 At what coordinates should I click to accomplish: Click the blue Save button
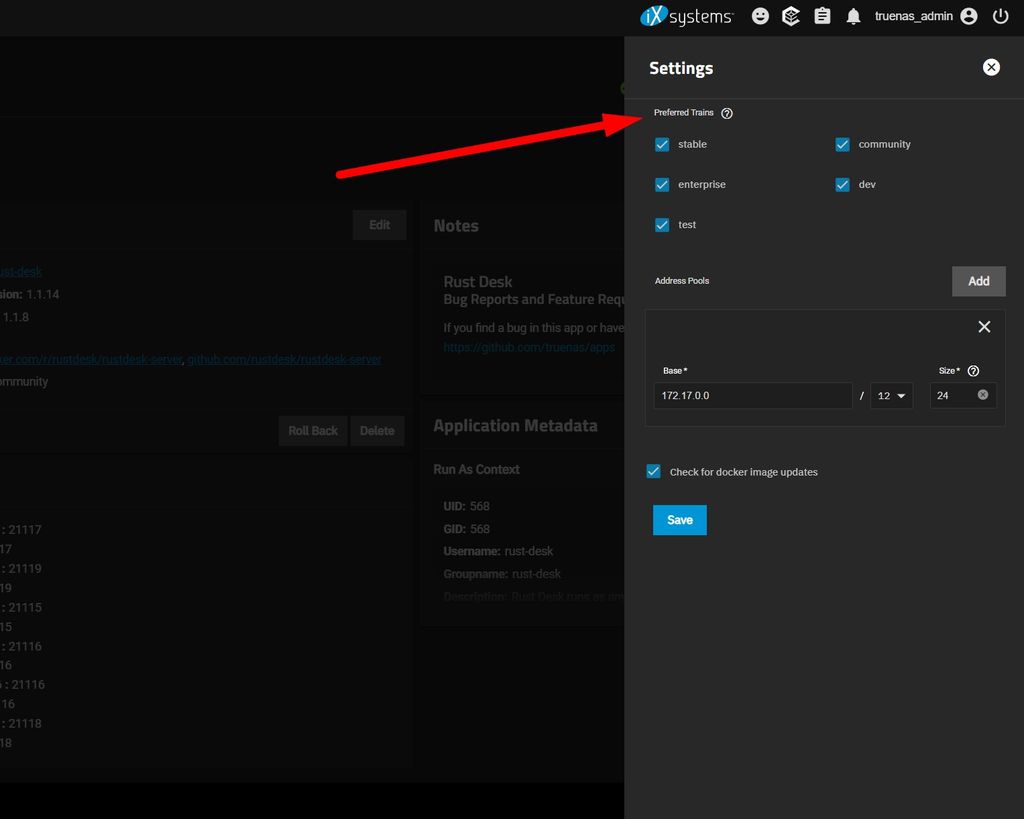[679, 520]
